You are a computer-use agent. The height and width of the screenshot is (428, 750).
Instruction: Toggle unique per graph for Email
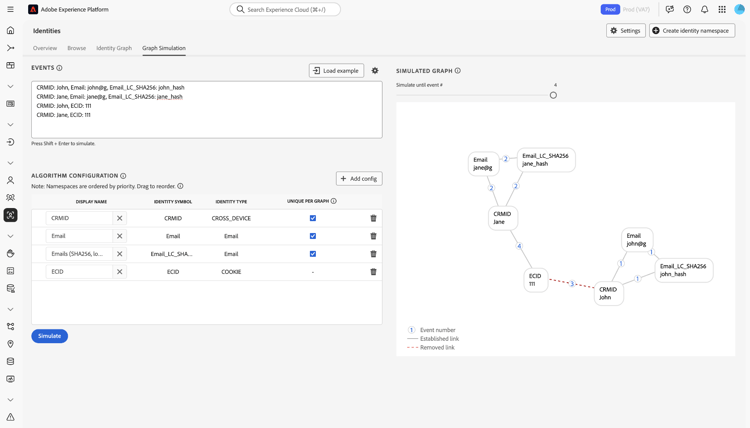tap(313, 236)
